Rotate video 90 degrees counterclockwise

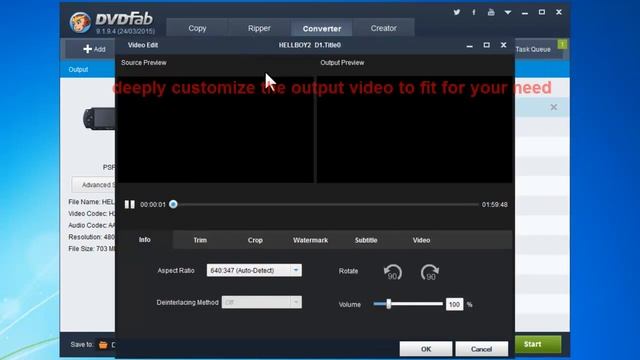click(393, 272)
